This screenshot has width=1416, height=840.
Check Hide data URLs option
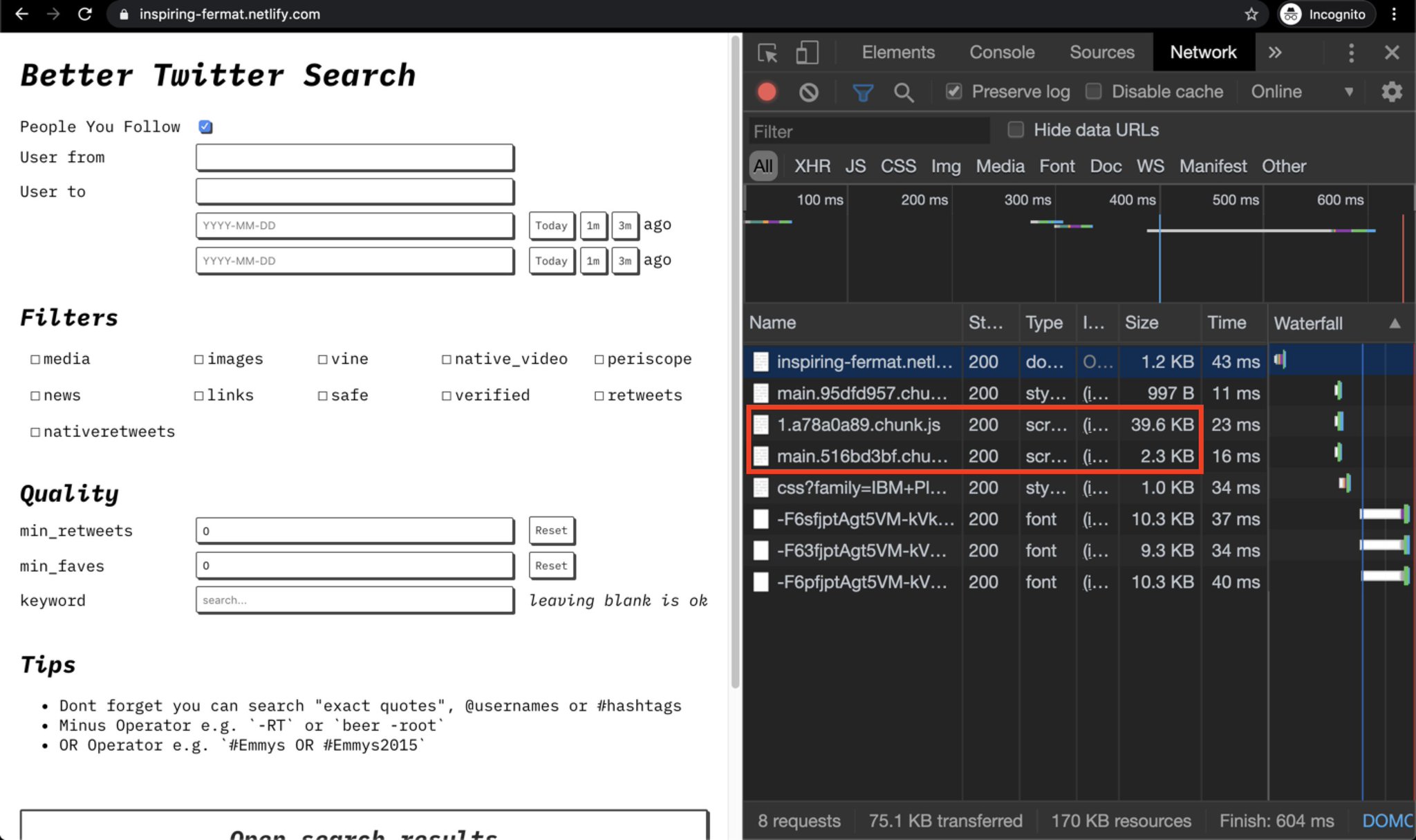[x=1015, y=130]
